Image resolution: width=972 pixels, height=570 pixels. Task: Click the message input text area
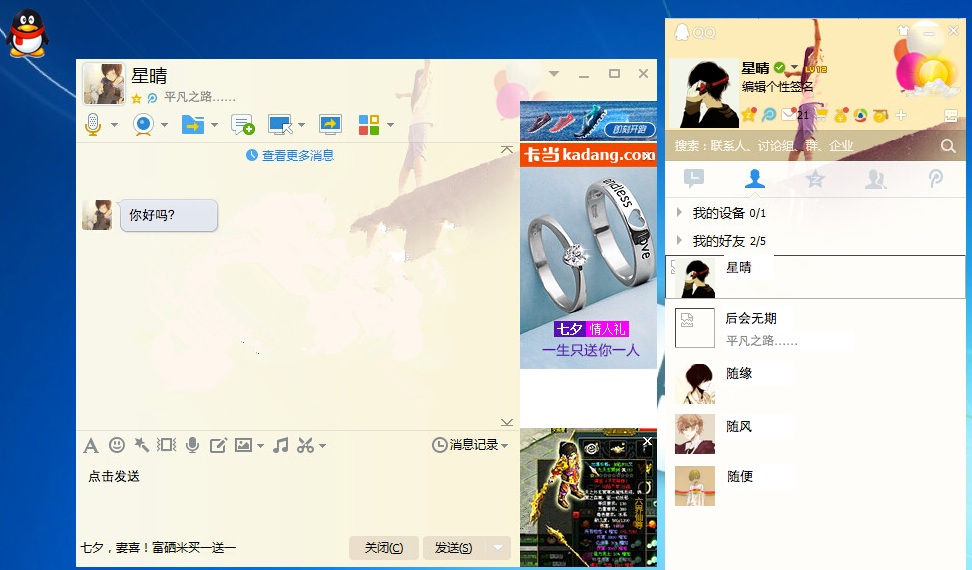pyautogui.click(x=298, y=496)
